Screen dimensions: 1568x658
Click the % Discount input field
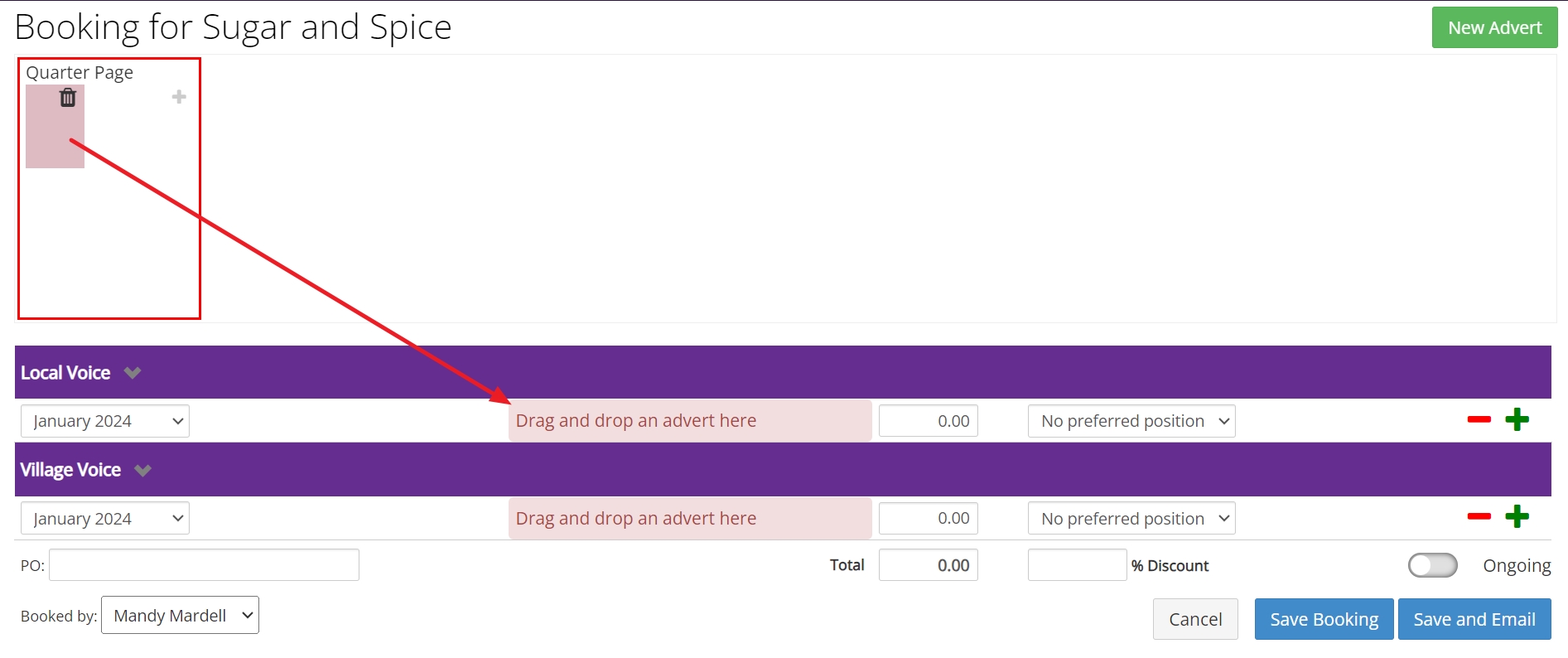(1076, 565)
